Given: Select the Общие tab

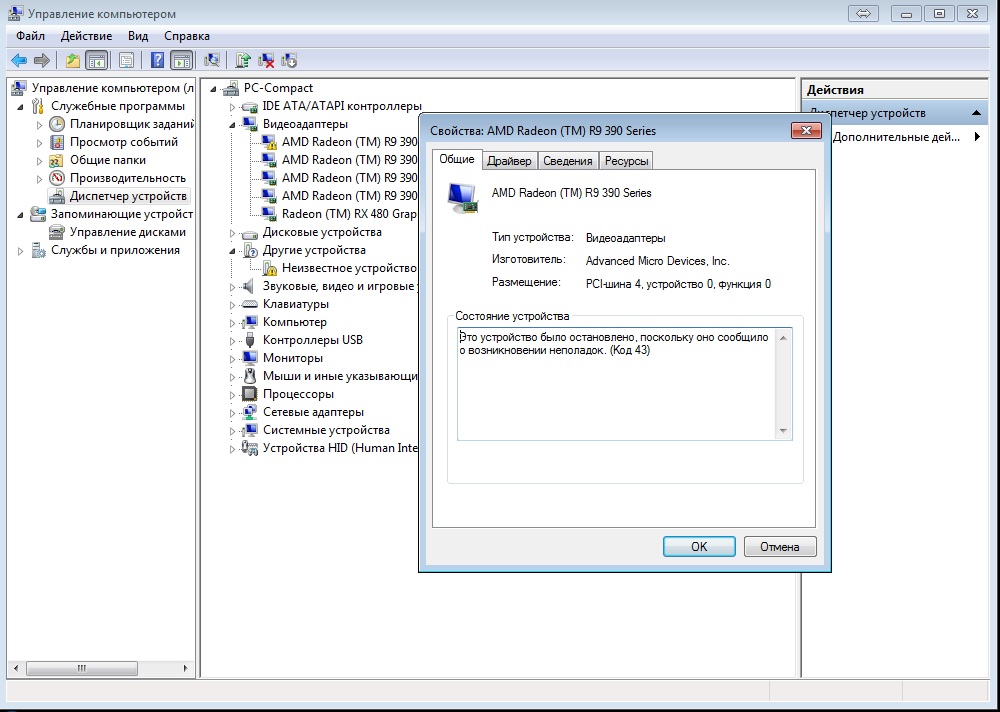Looking at the screenshot, I should [x=457, y=159].
